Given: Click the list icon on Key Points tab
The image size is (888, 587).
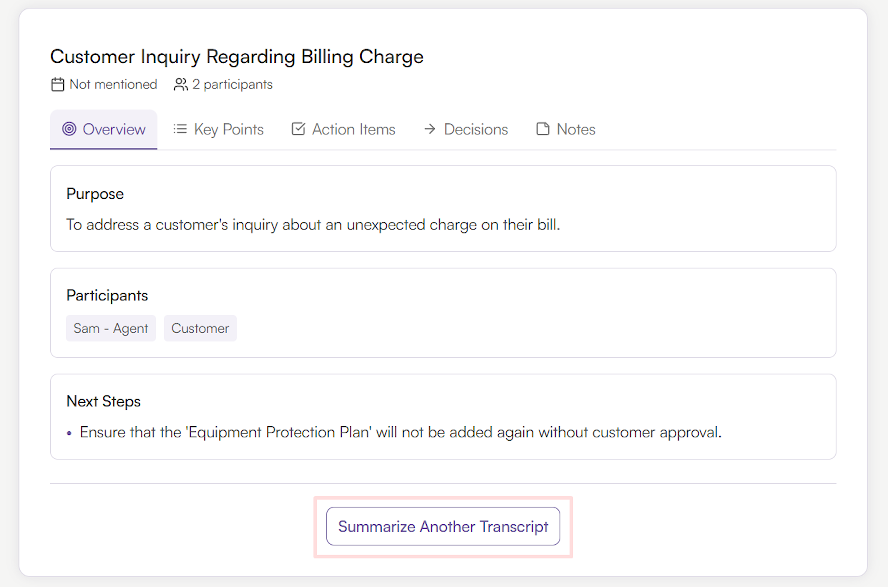Looking at the screenshot, I should pos(180,129).
